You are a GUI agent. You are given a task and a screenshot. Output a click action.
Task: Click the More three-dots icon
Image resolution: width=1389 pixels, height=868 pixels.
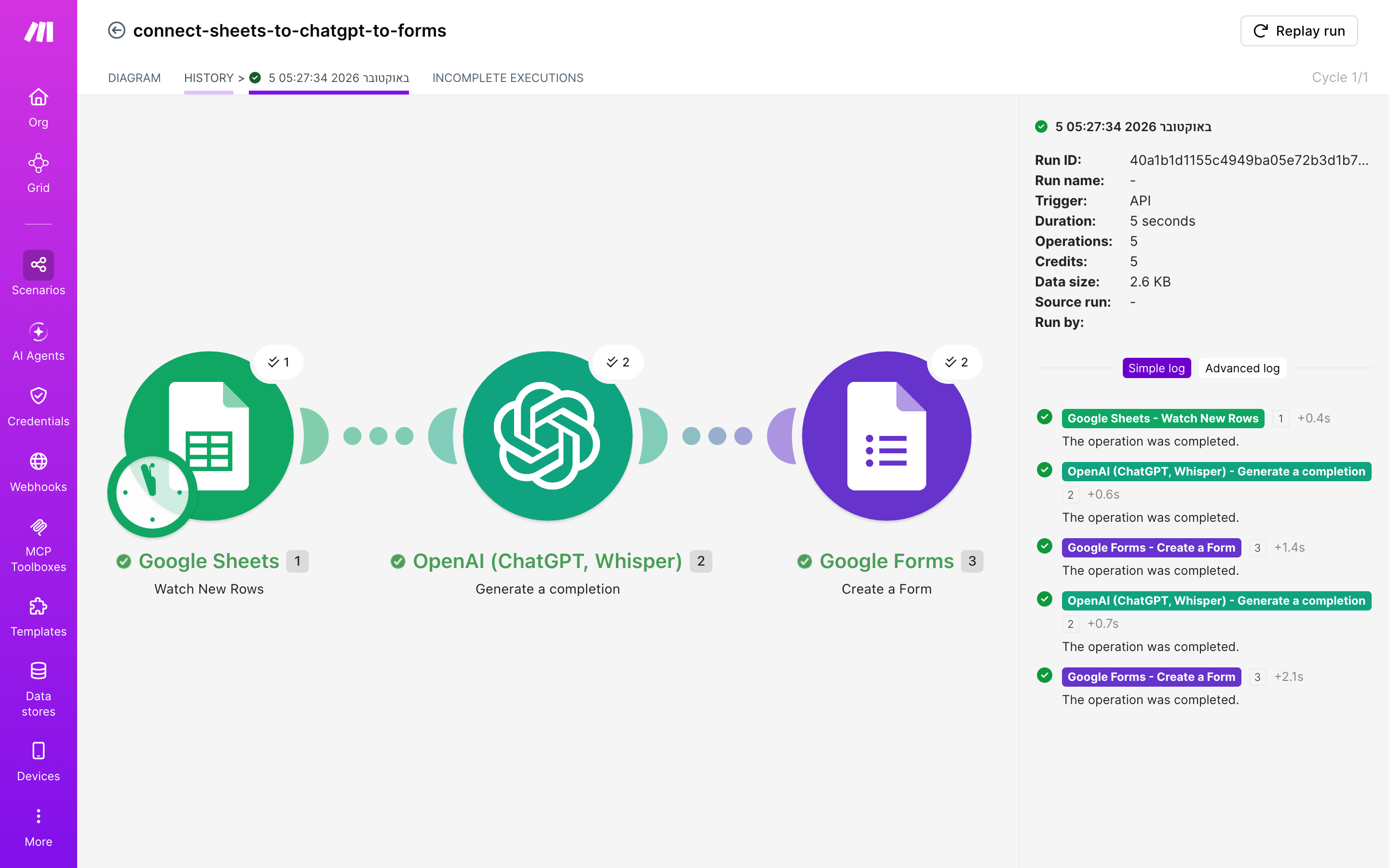39,816
